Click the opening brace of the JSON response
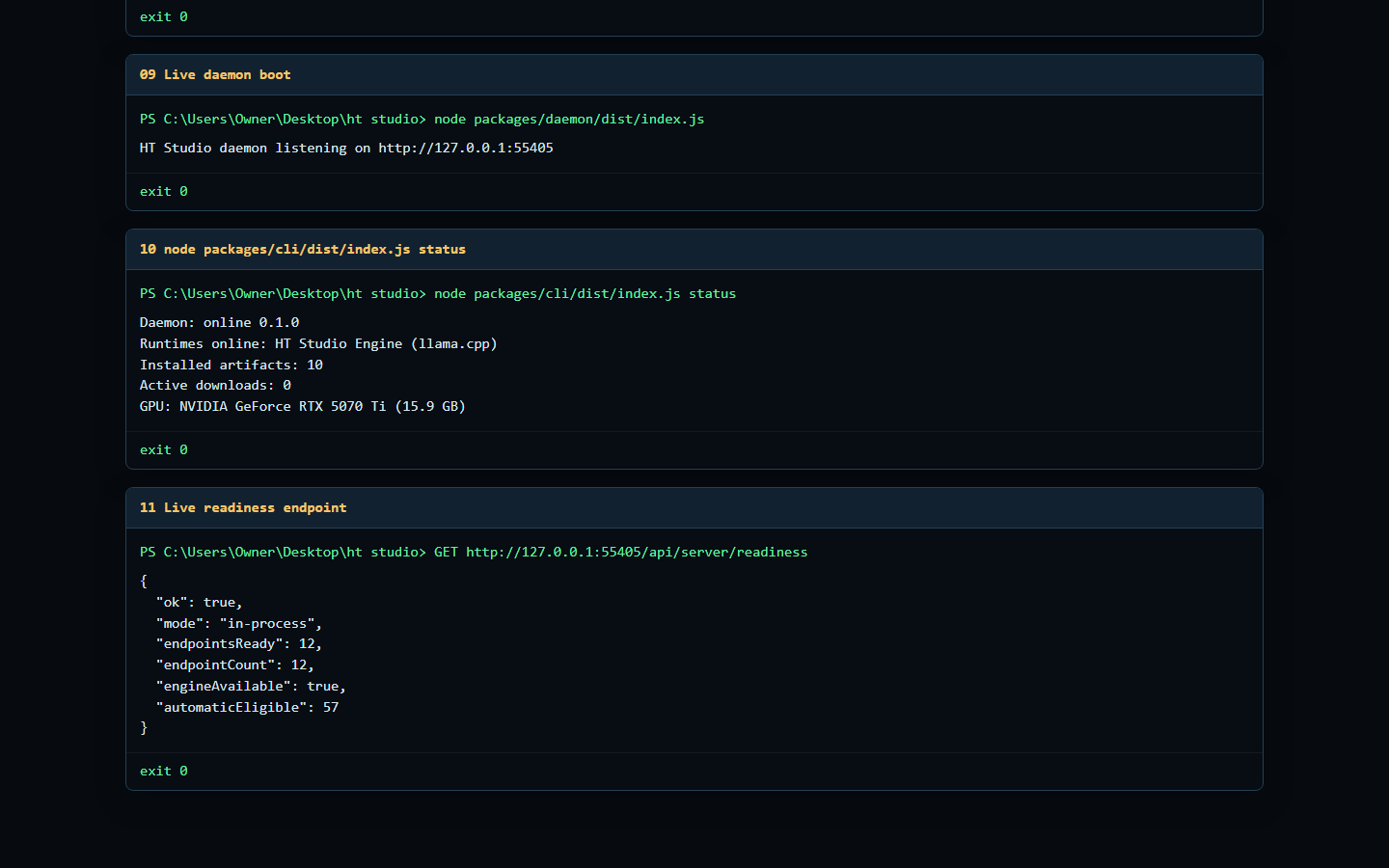The image size is (1389, 868). tap(144, 581)
